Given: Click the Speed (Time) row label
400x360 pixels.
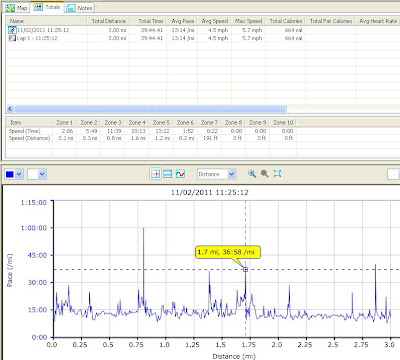Looking at the screenshot, I should (x=24, y=131).
